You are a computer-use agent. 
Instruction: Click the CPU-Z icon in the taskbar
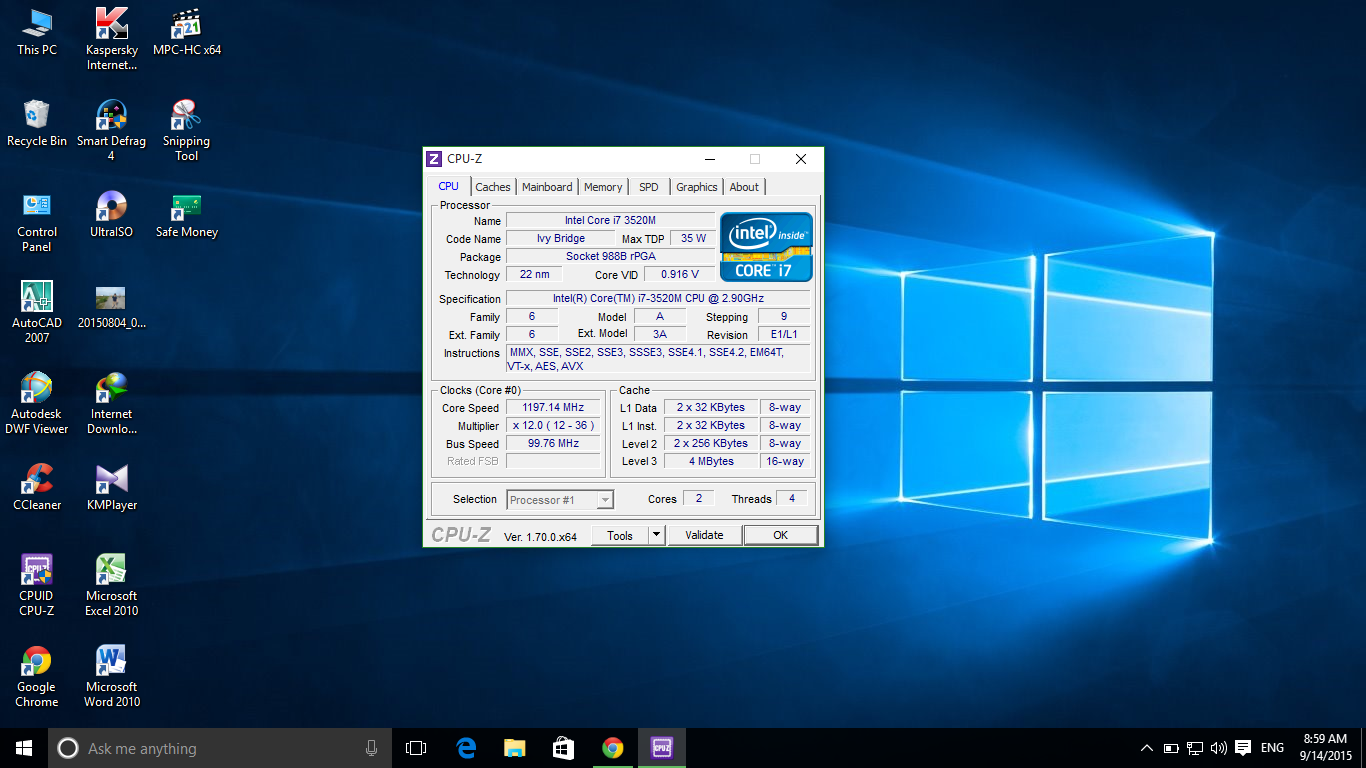(661, 748)
